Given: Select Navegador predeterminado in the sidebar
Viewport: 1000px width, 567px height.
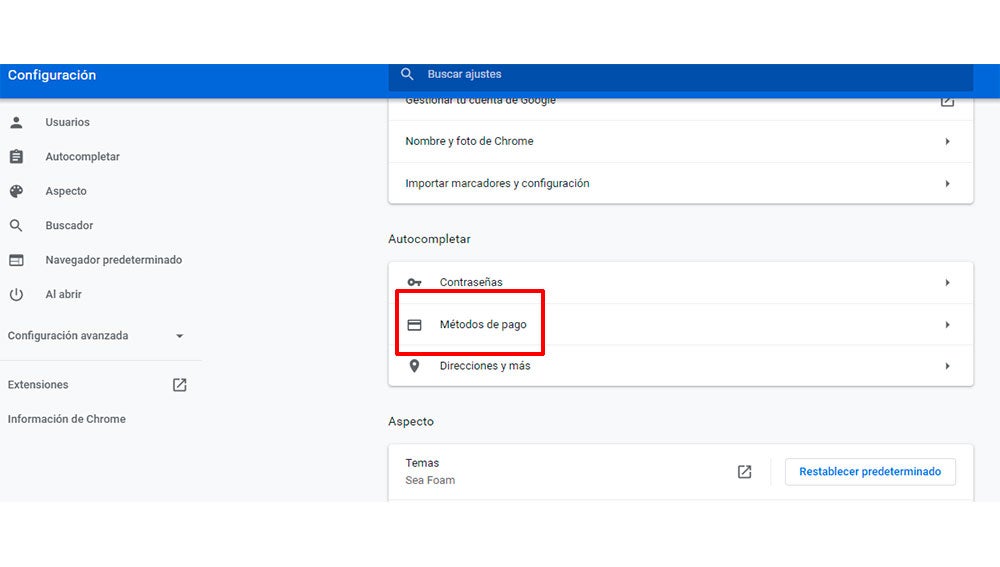Looking at the screenshot, I should coord(114,260).
